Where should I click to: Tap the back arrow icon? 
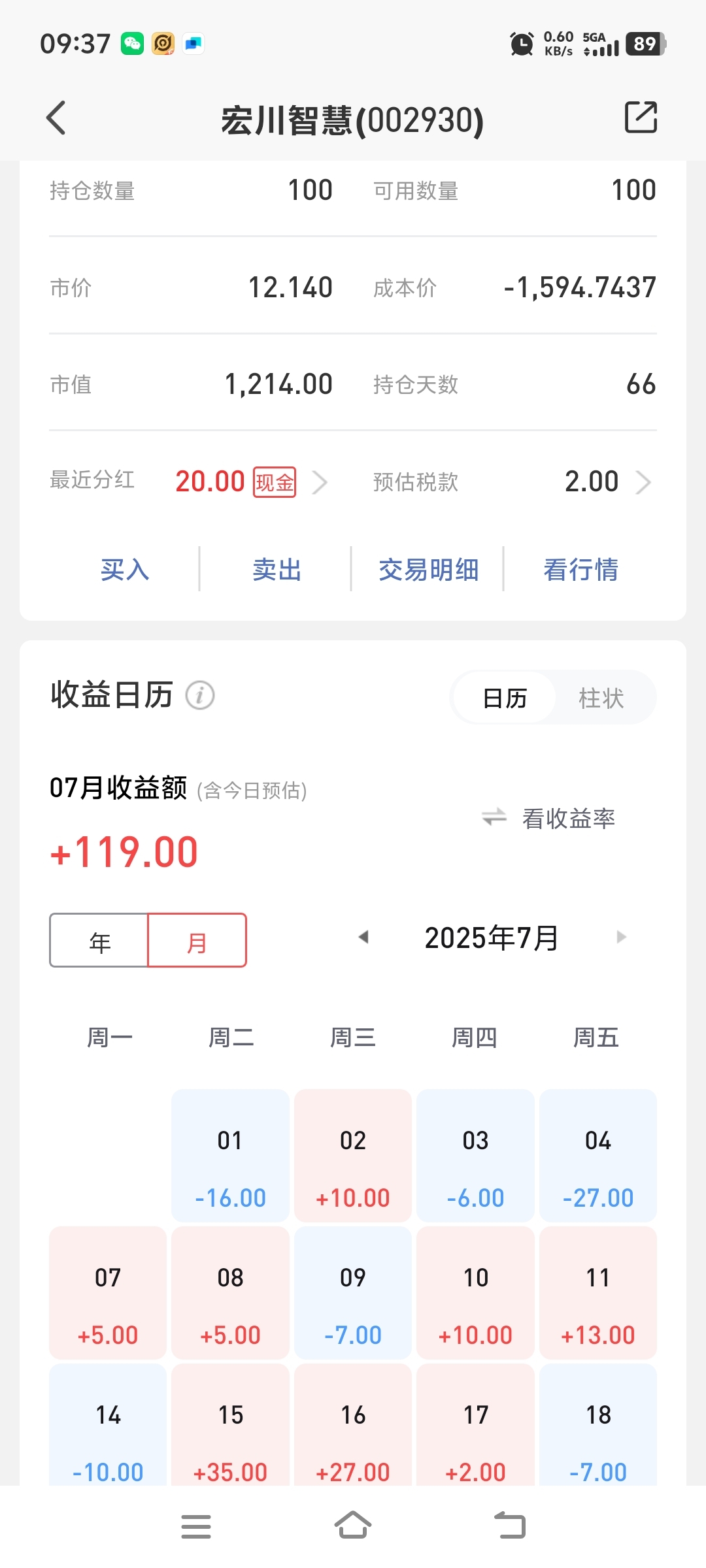(56, 118)
